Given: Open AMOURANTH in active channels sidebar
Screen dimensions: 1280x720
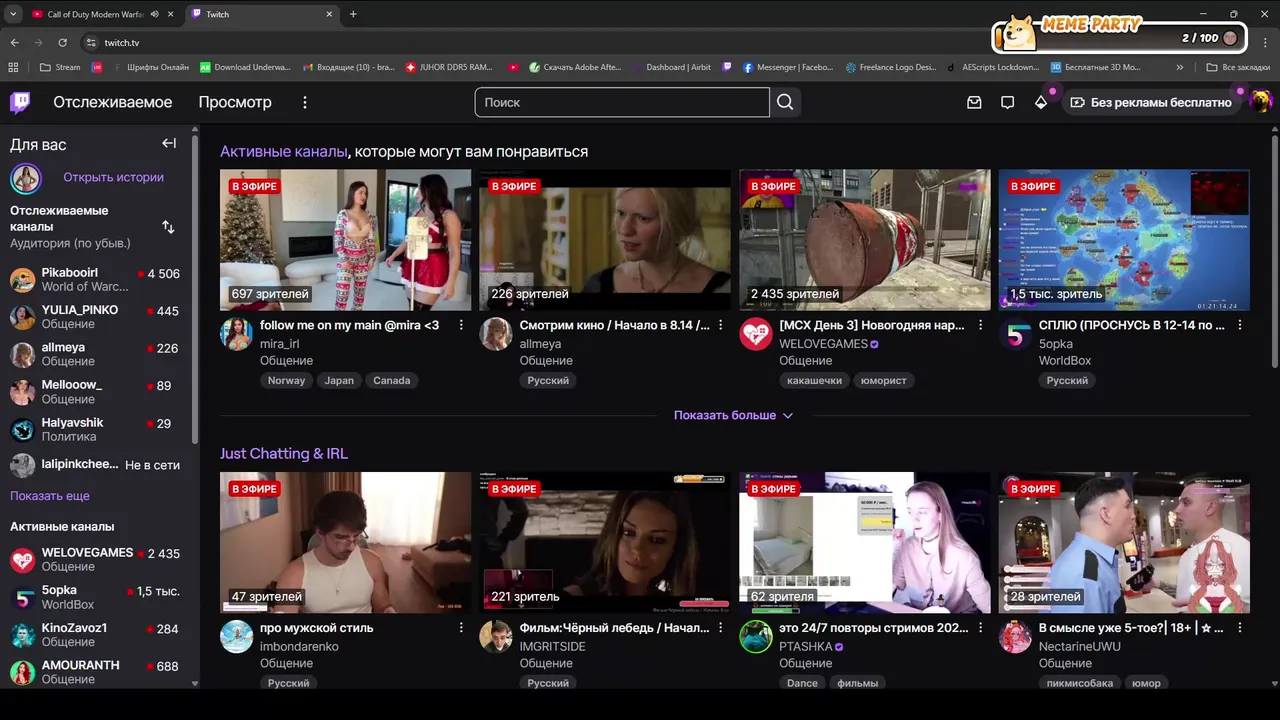Looking at the screenshot, I should coord(95,672).
